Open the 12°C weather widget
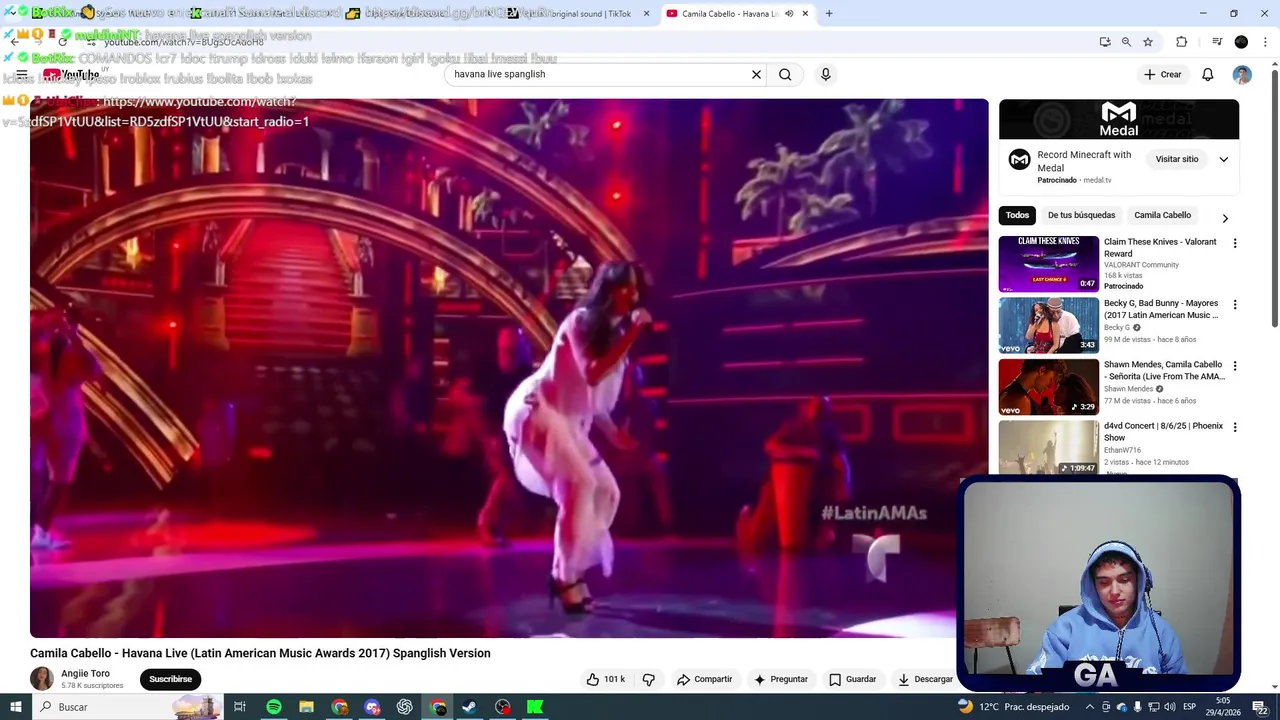Image resolution: width=1280 pixels, height=720 pixels. point(1012,707)
